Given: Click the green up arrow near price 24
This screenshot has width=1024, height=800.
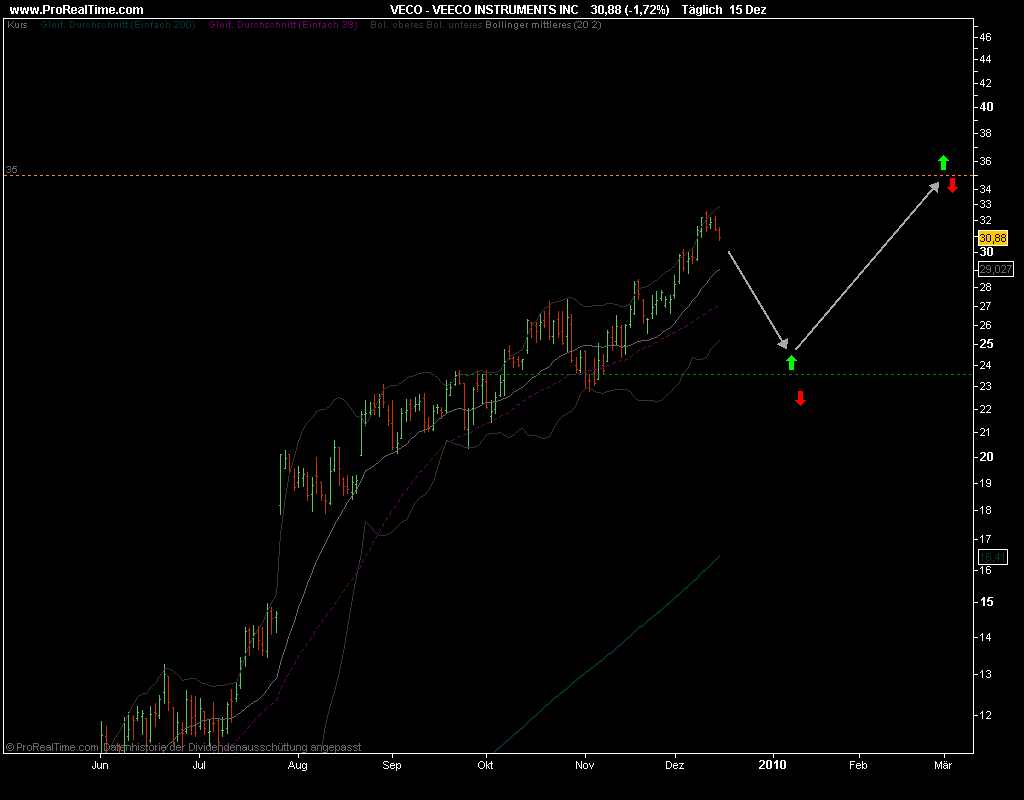Looking at the screenshot, I should [x=791, y=362].
